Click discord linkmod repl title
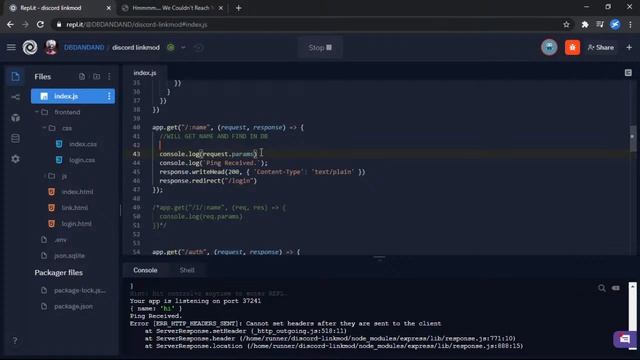The height and width of the screenshot is (360, 640). pos(136,47)
